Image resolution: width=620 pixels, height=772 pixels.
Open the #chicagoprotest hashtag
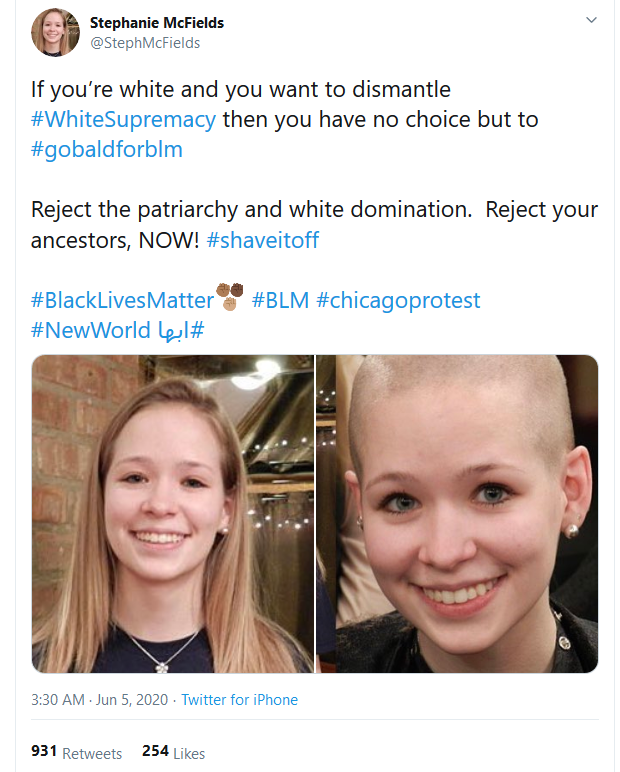point(398,301)
